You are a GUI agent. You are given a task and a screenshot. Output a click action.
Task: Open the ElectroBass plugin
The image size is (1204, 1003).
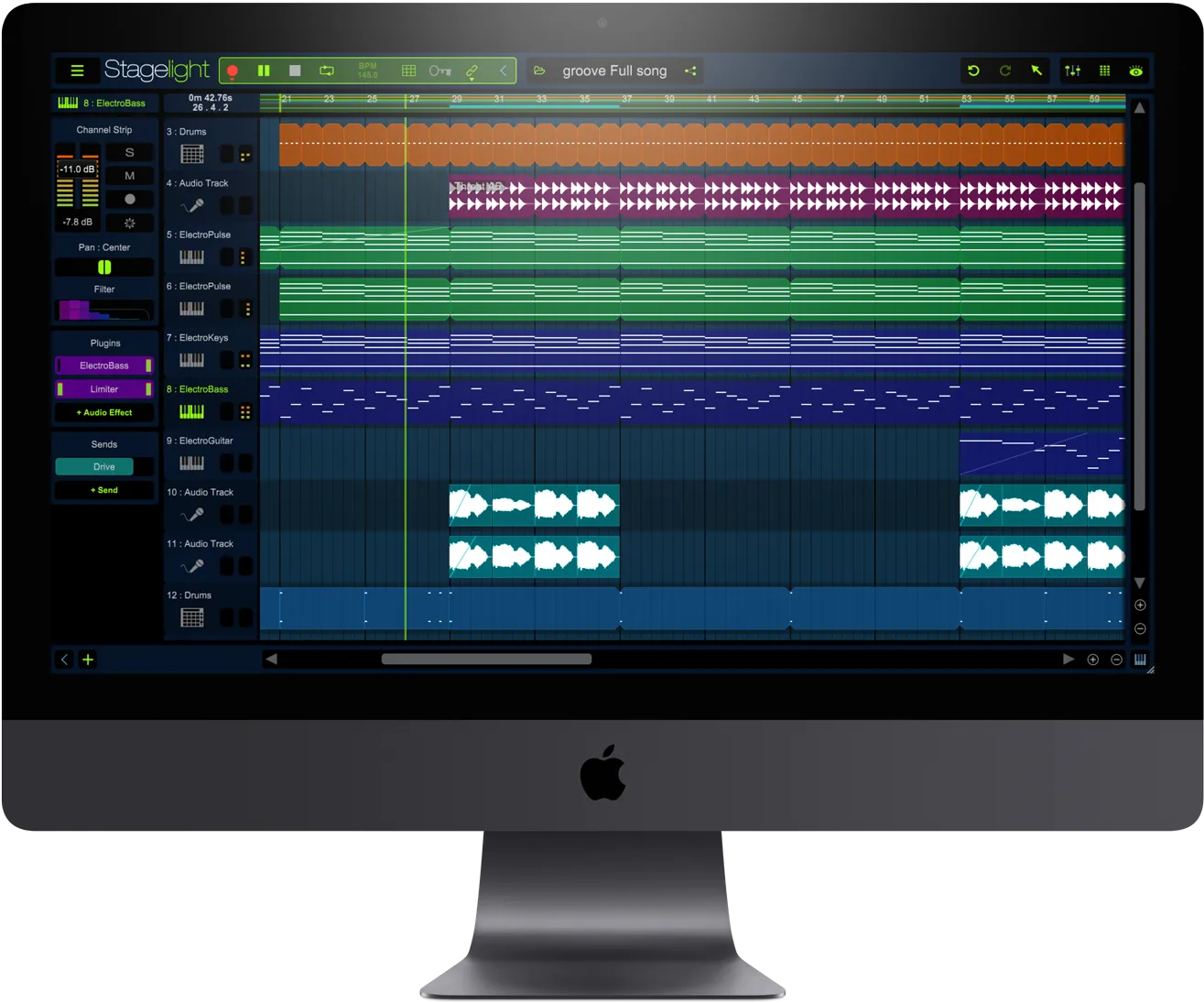(104, 365)
